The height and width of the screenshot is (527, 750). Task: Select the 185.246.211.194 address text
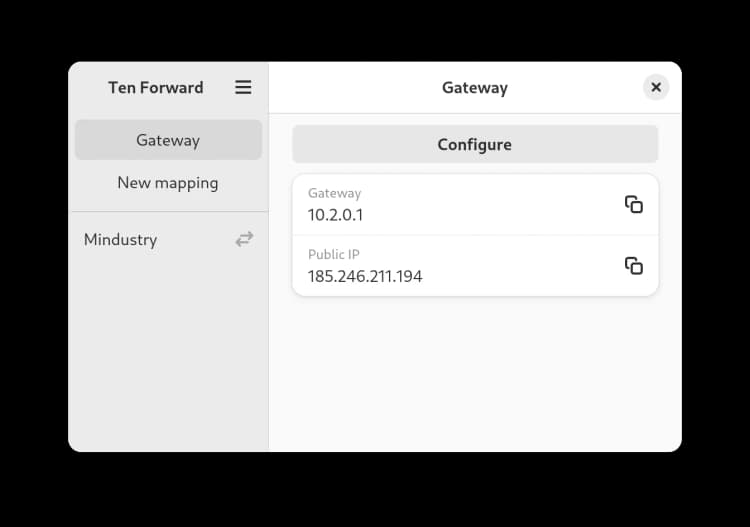[x=365, y=276]
